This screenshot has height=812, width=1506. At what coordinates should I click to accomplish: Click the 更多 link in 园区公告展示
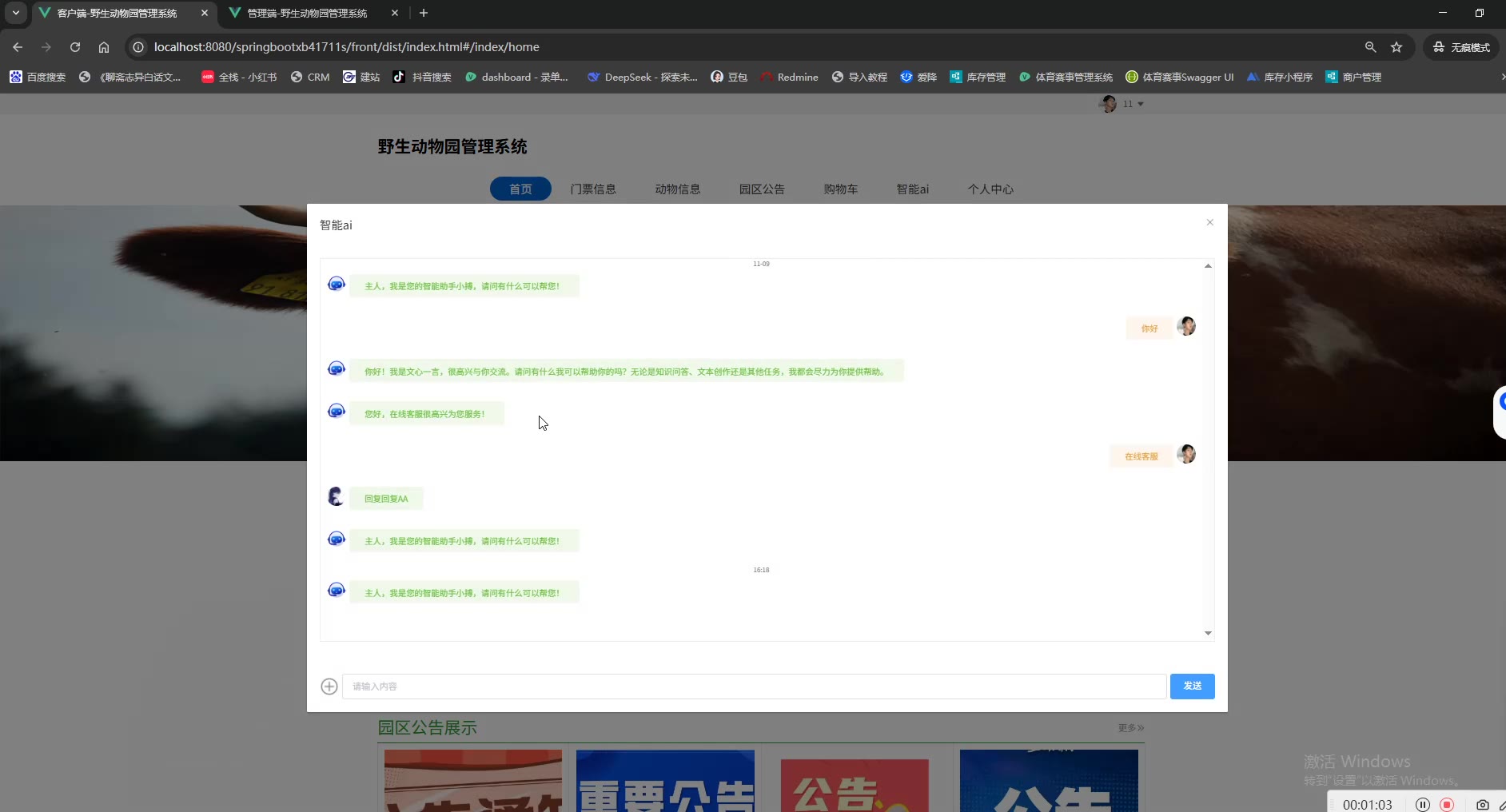click(x=1131, y=728)
